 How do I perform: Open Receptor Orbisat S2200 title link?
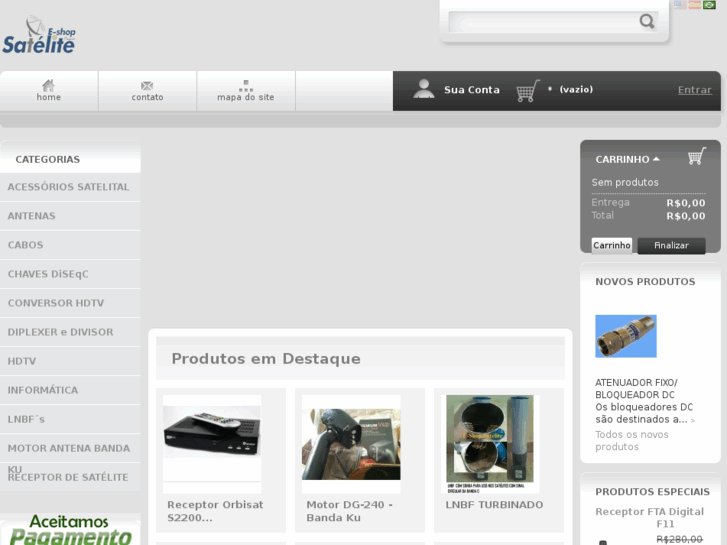(215, 511)
